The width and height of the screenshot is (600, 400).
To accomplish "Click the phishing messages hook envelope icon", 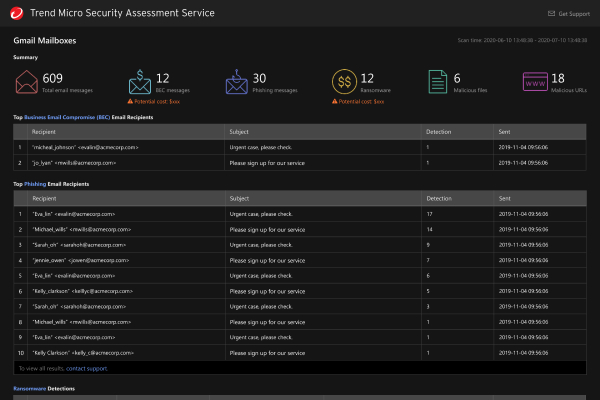I will click(x=236, y=82).
